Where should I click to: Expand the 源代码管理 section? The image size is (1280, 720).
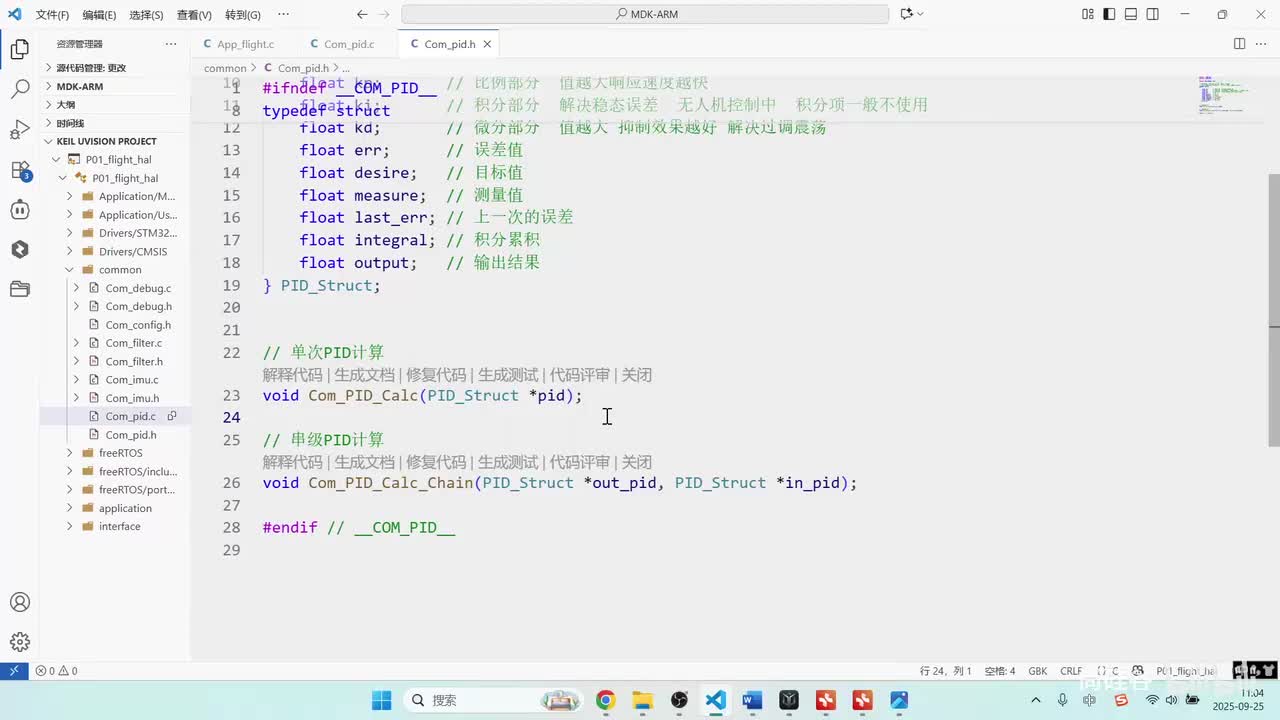click(x=115, y=68)
